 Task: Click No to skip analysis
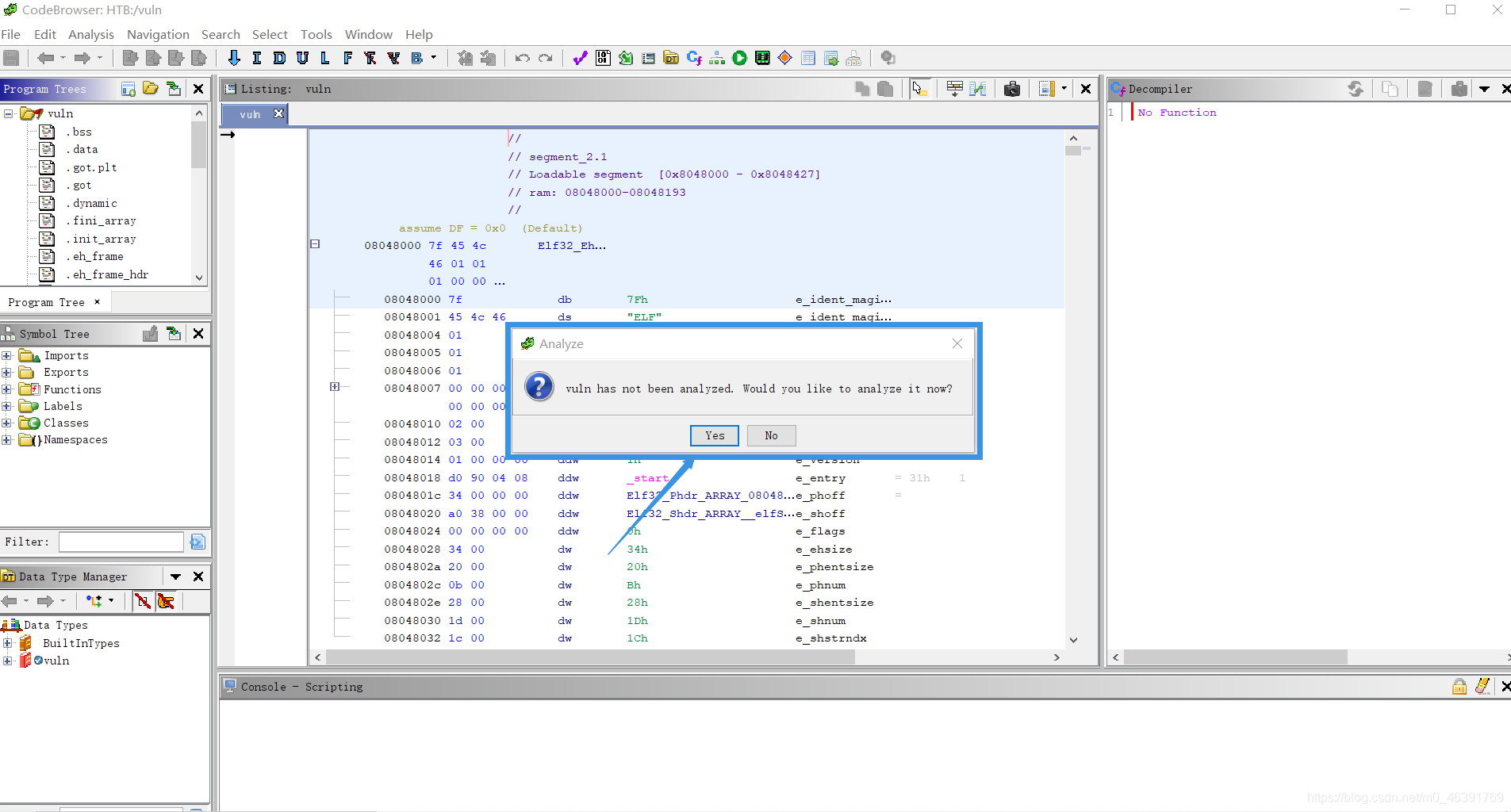click(771, 435)
